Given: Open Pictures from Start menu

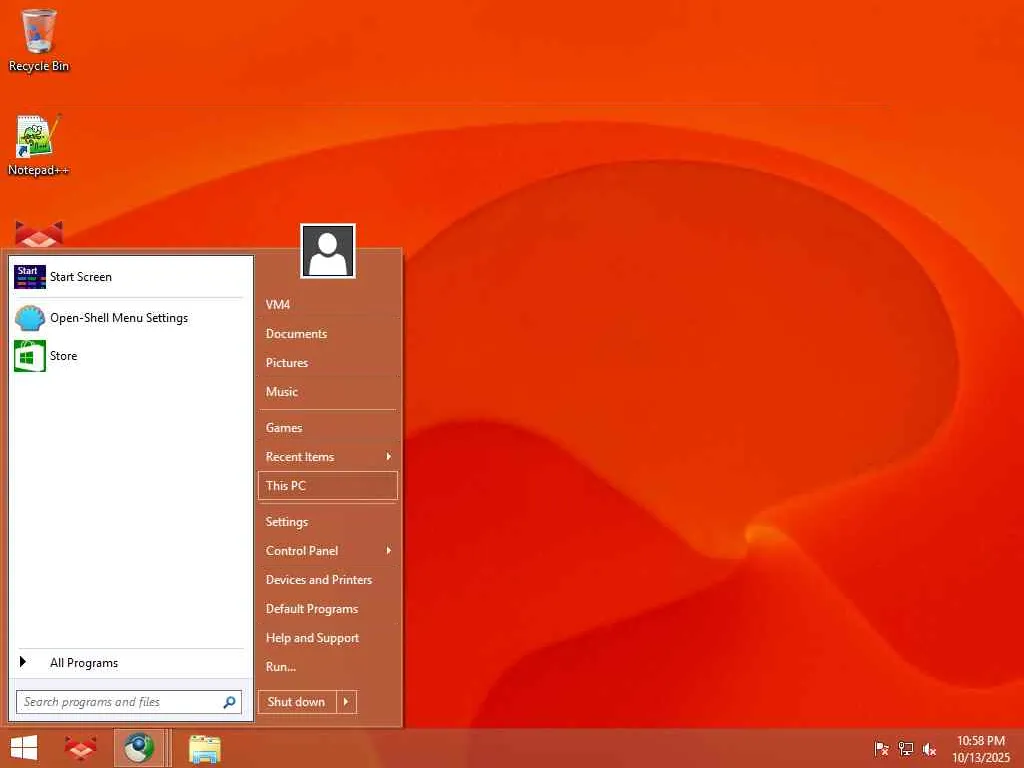Looking at the screenshot, I should click(x=328, y=362).
